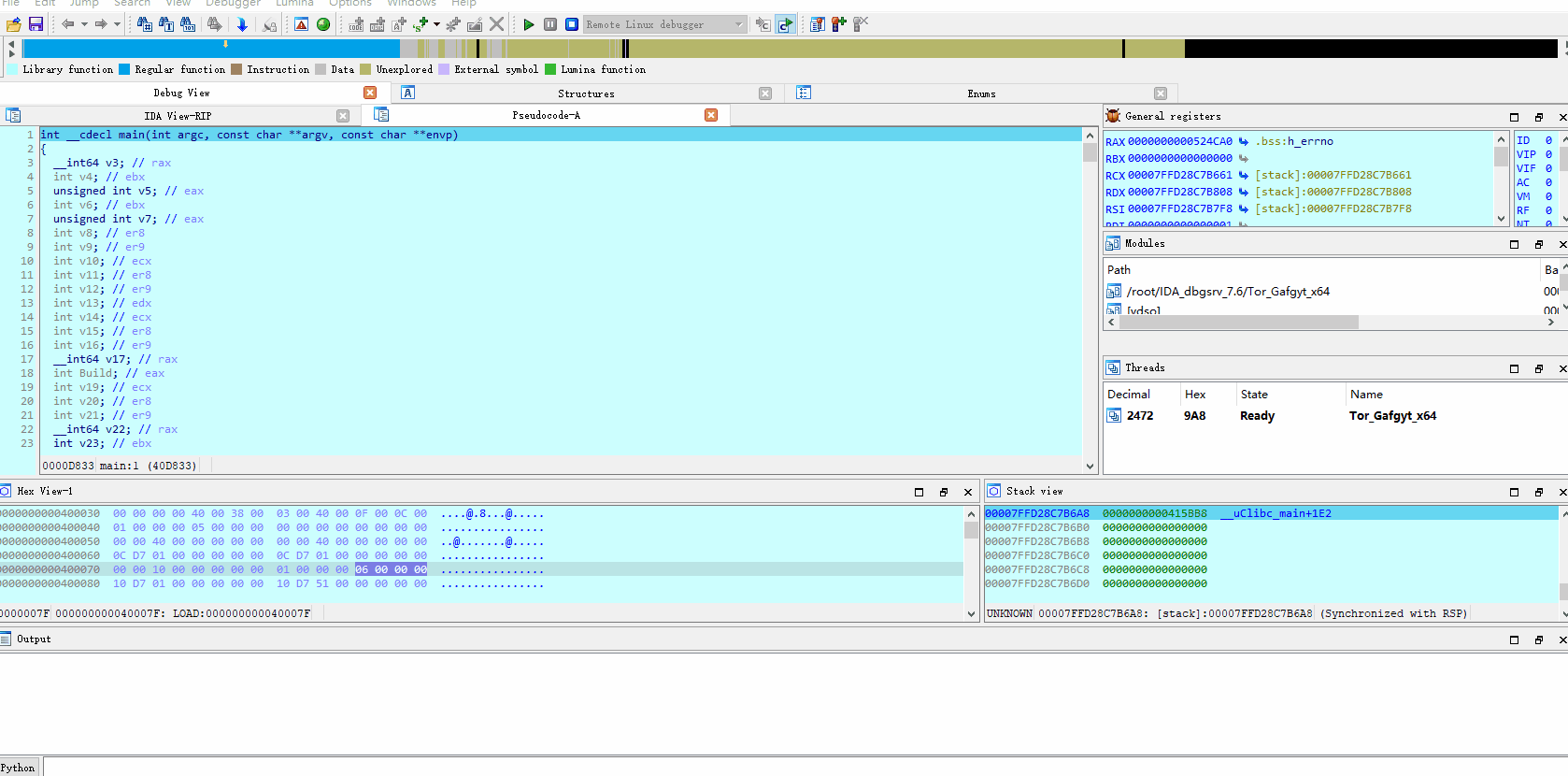This screenshot has height=776, width=1568.
Task: Click the delete breakpoint icon
Action: tap(861, 24)
